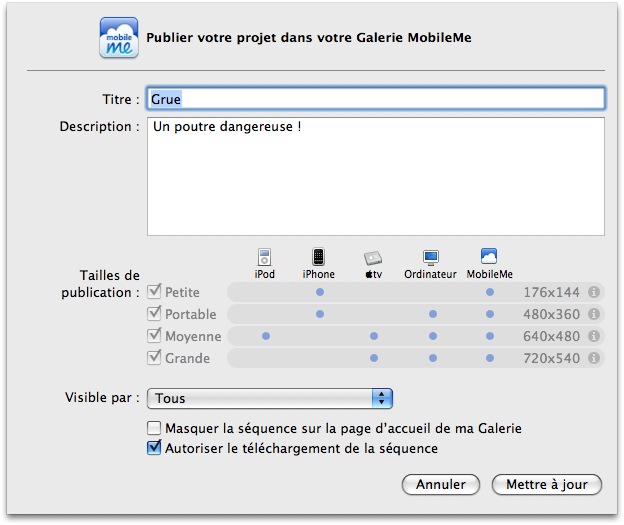Click the Apple TV device icon
Image resolution: width=624 pixels, height=525 pixels.
pyautogui.click(x=373, y=258)
